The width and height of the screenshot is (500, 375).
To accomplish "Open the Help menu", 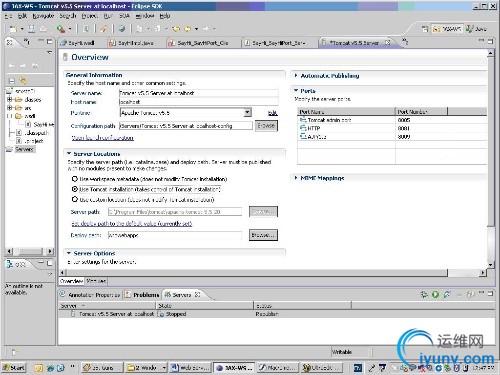I will 165,16.
